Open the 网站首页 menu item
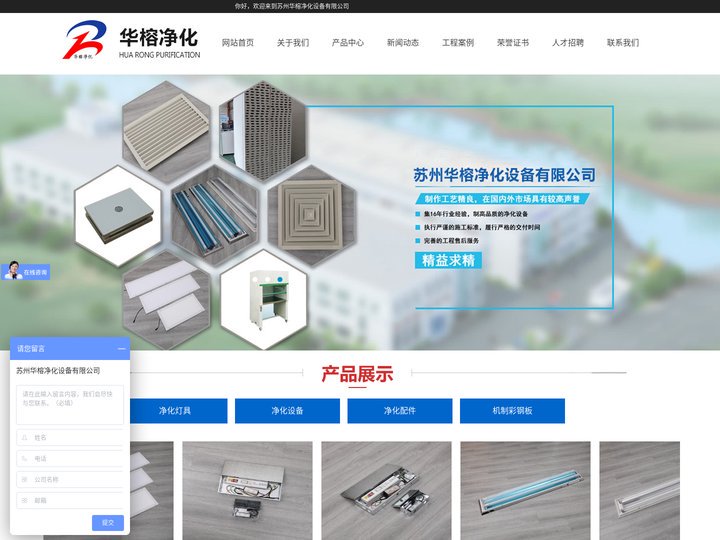Viewport: 720px width, 540px height. point(237,43)
